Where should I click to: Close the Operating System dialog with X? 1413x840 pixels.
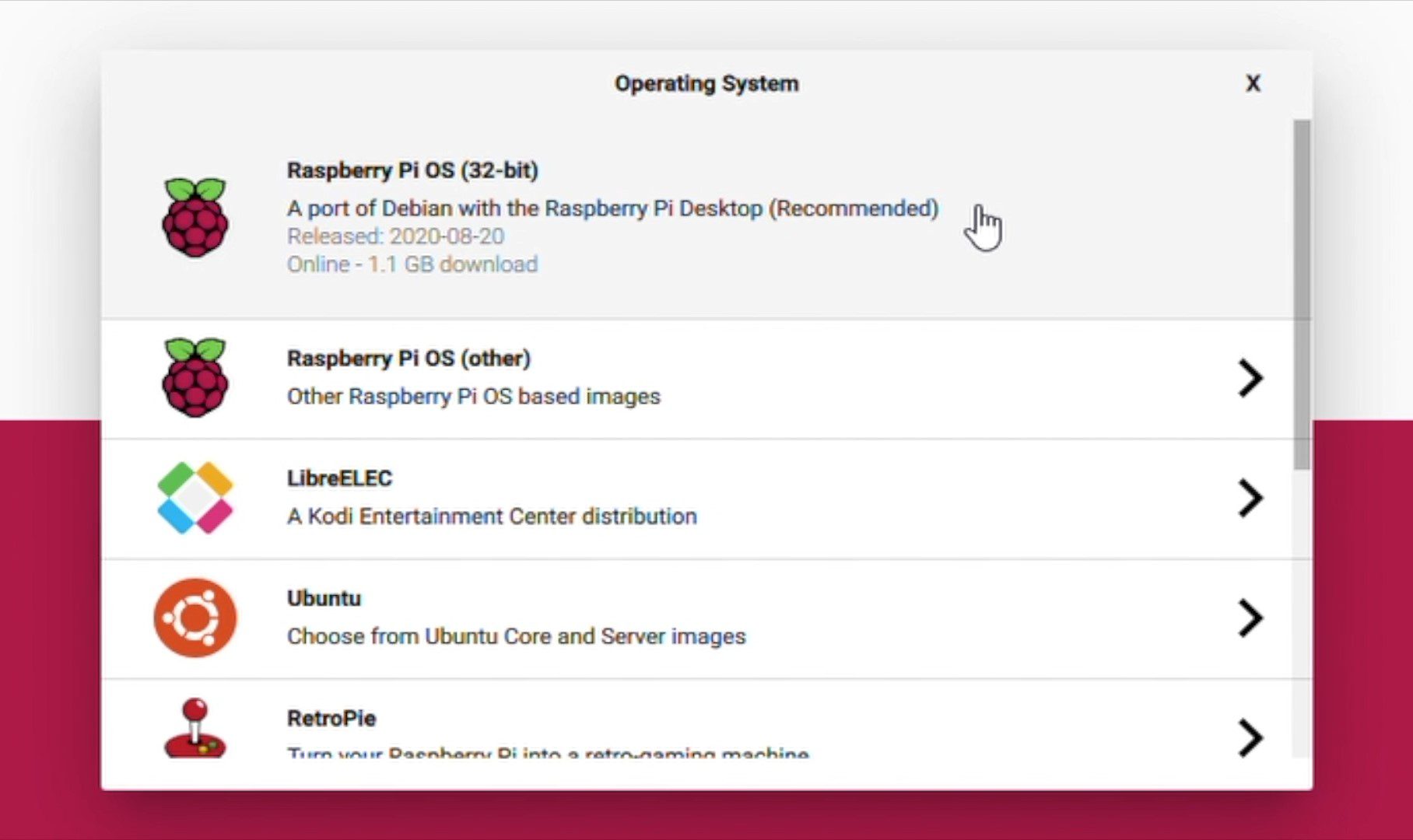pos(1253,83)
